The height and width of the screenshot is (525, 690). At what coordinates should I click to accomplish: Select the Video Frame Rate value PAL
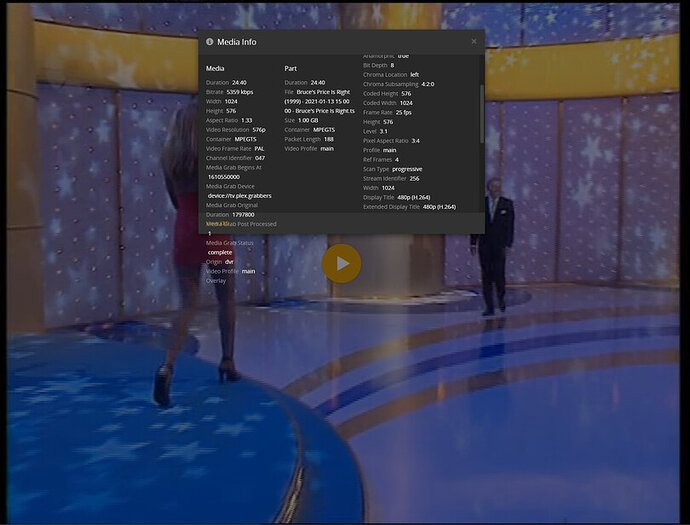tap(259, 149)
